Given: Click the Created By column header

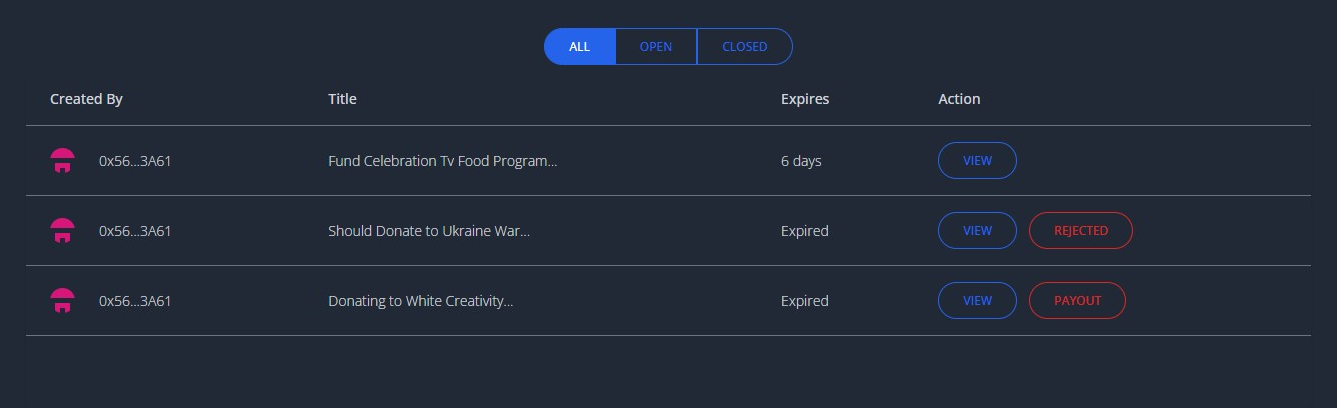Looking at the screenshot, I should 86,99.
